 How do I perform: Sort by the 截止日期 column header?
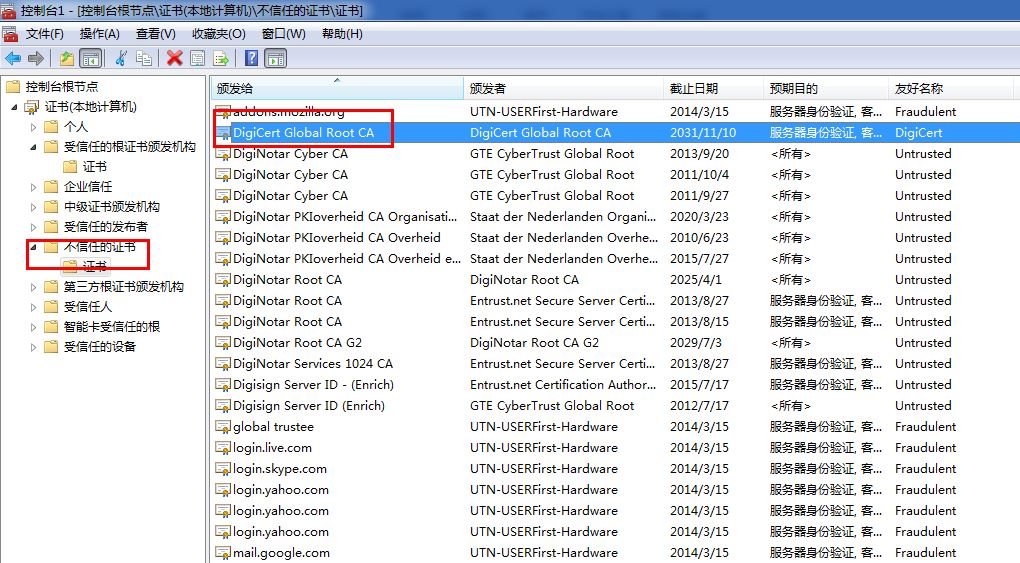point(714,89)
